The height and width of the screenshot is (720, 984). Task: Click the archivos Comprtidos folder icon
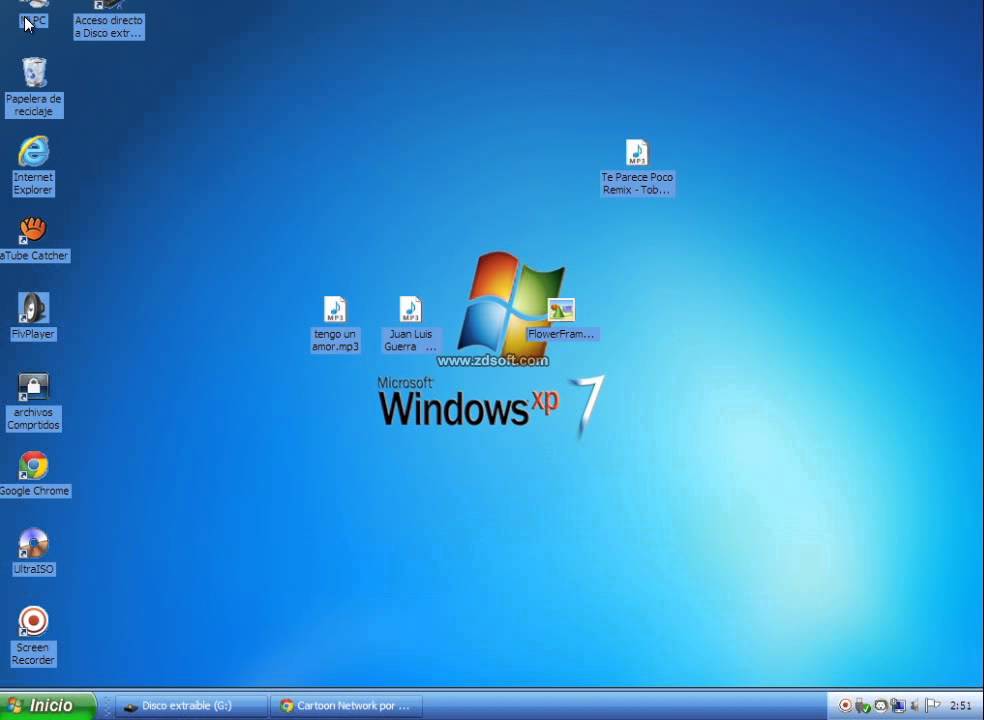(33, 387)
